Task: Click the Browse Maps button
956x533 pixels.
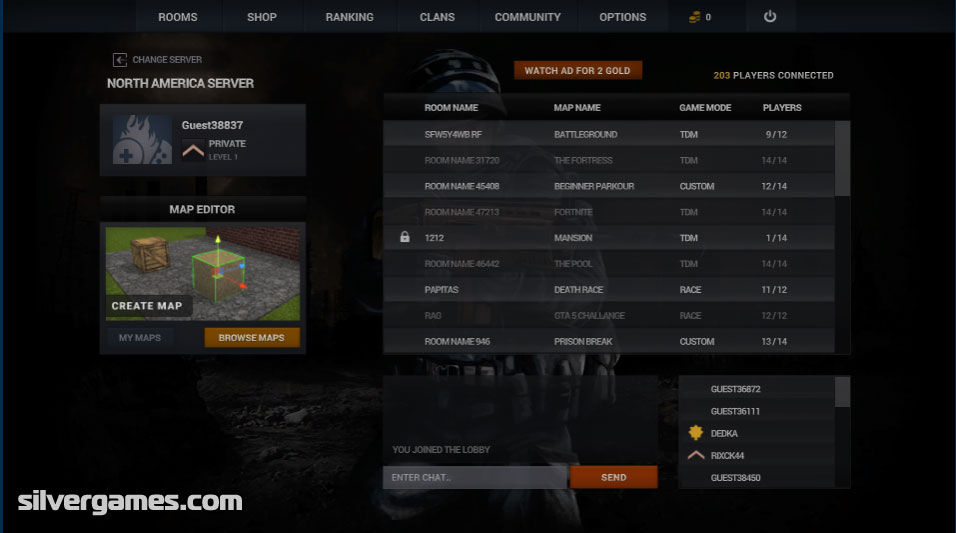Action: point(252,337)
